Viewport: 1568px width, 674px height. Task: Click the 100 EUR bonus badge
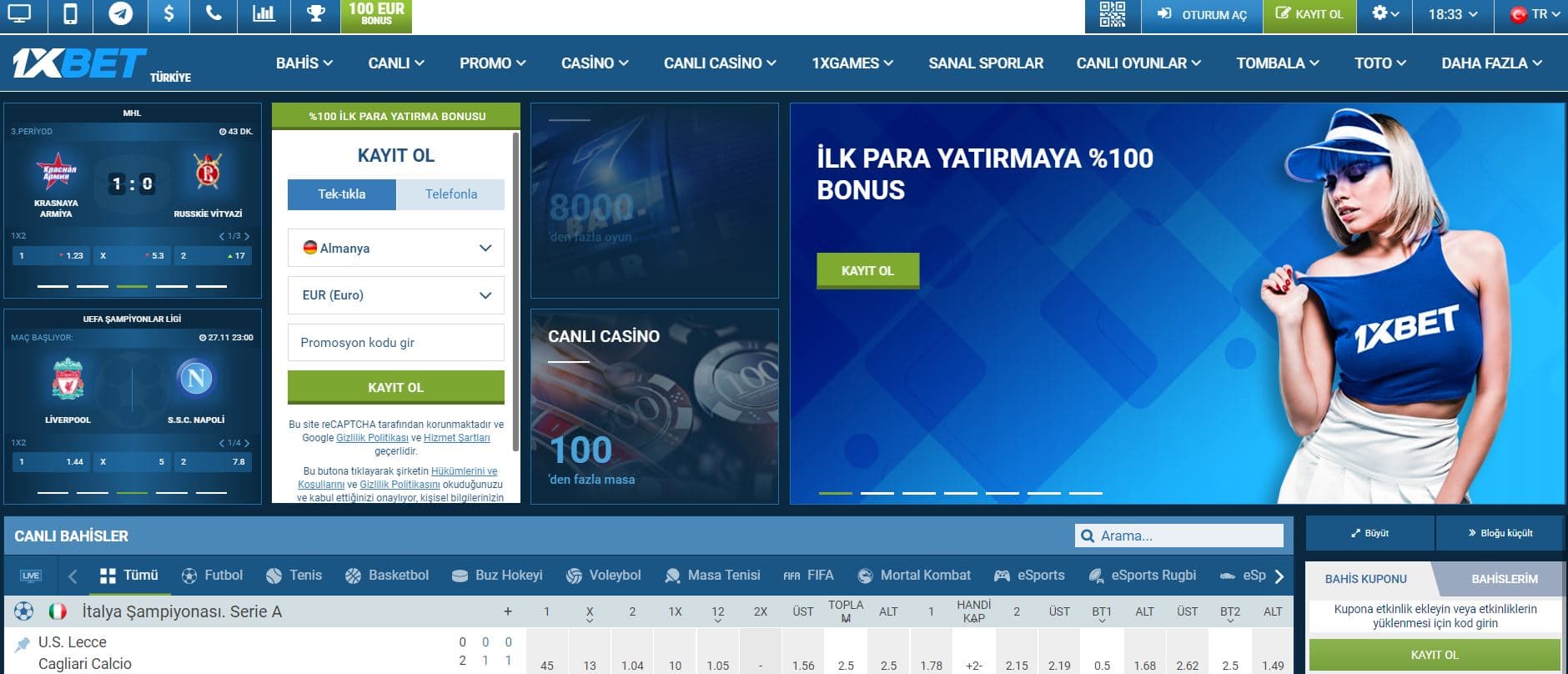[376, 14]
